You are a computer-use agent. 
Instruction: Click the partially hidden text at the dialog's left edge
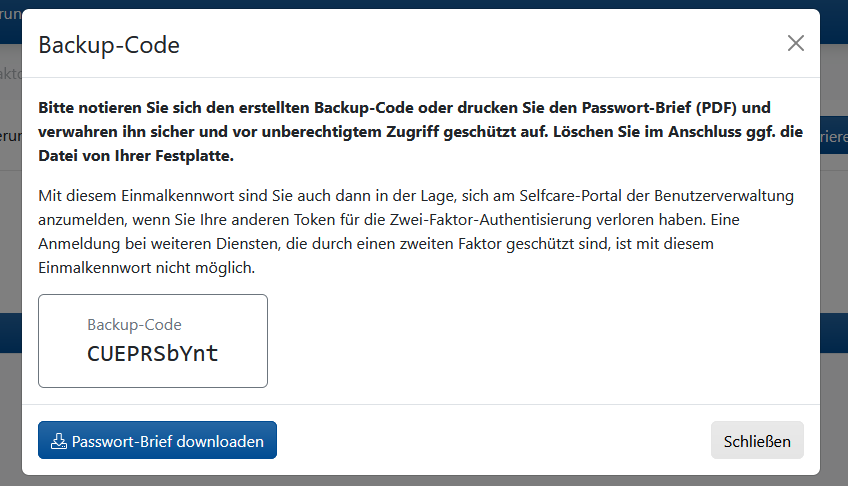coord(10,136)
